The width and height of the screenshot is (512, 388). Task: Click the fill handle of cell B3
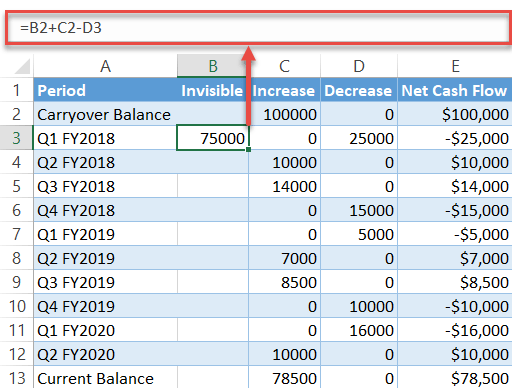click(x=249, y=150)
